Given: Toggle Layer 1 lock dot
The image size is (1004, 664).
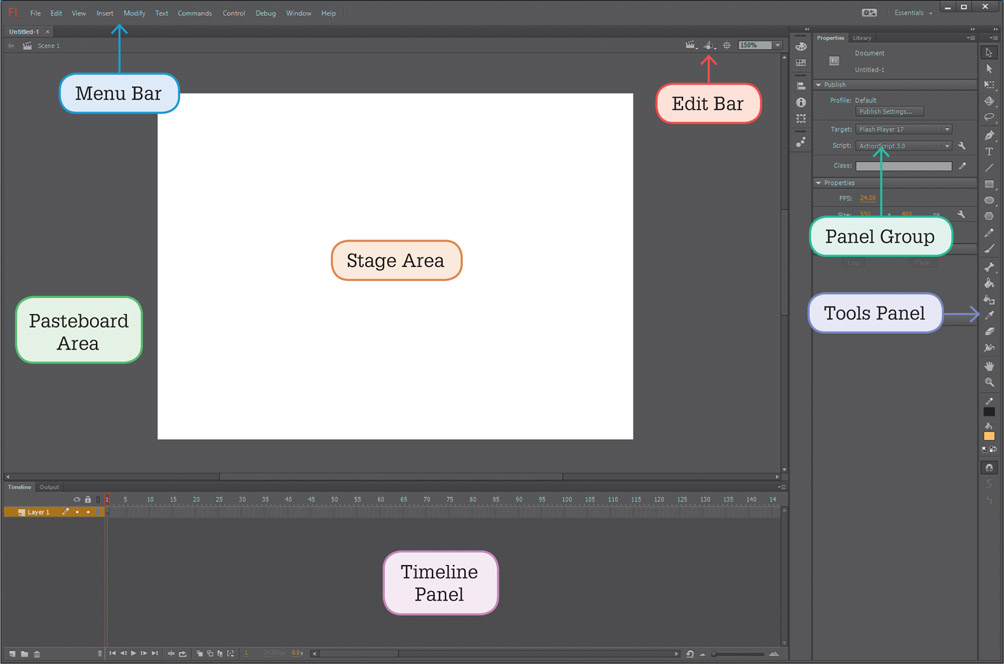Looking at the screenshot, I should click(x=88, y=512).
